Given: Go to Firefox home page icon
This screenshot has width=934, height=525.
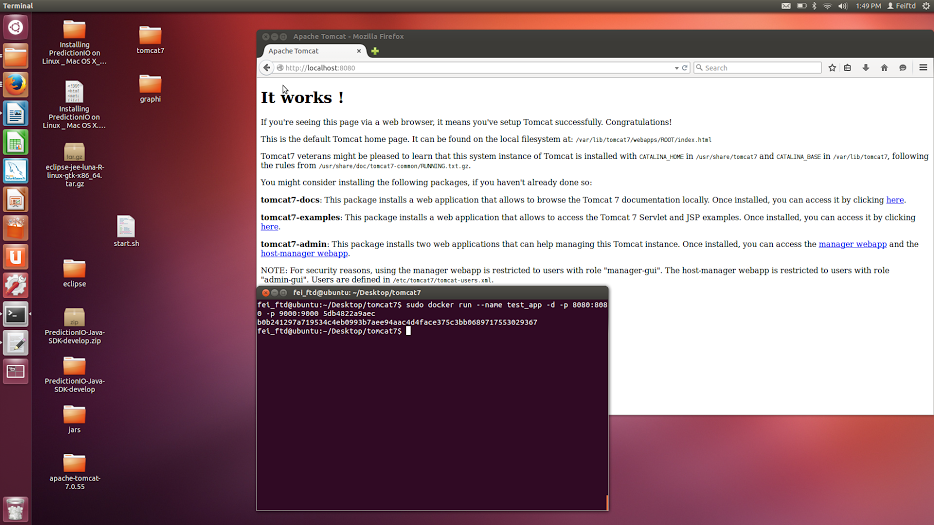Looking at the screenshot, I should point(884,68).
